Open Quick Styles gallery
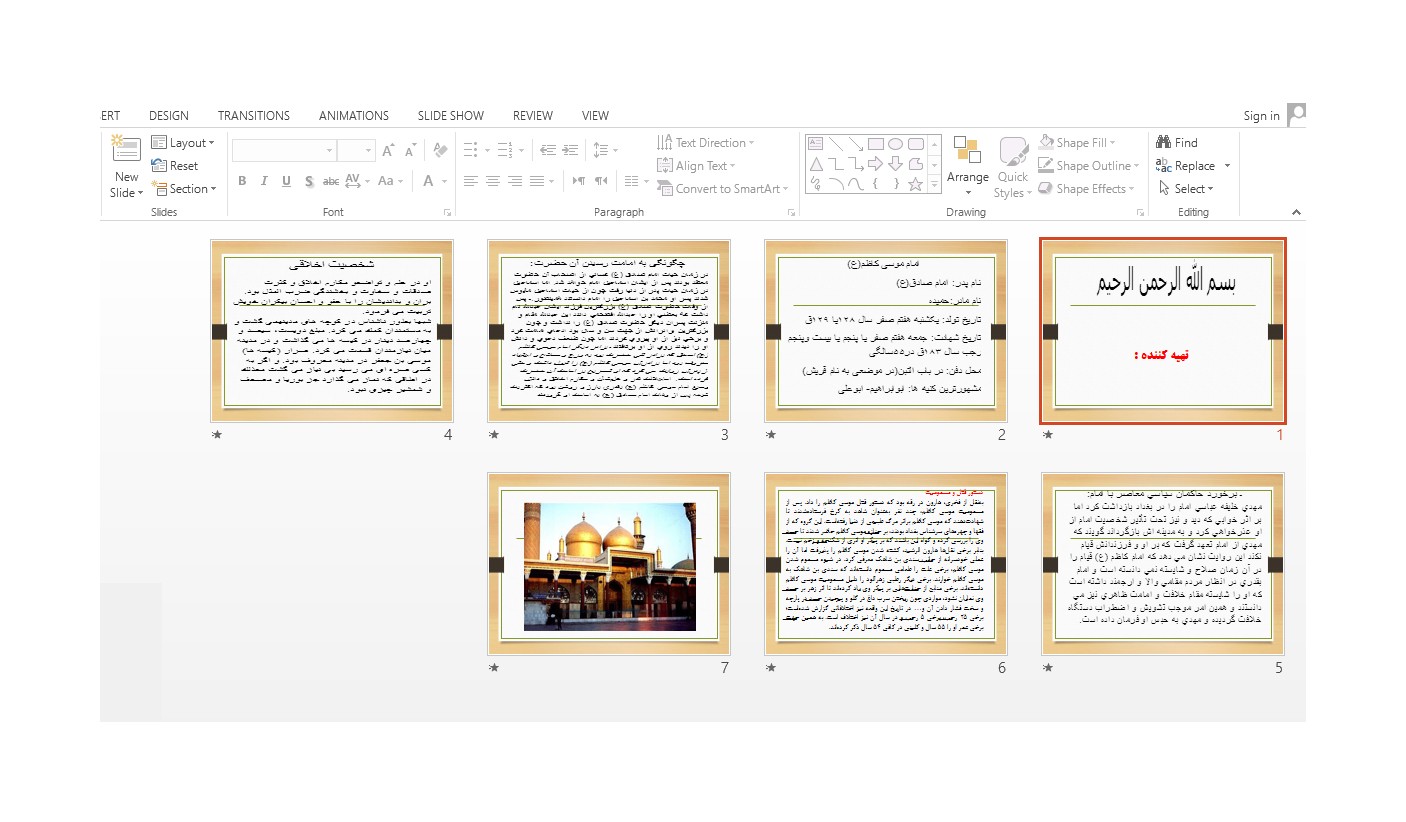 pos(1013,168)
